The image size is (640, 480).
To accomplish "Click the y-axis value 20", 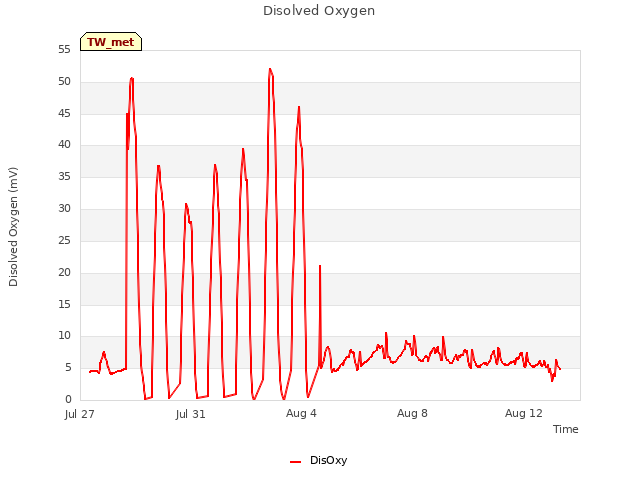I will coord(64,272).
